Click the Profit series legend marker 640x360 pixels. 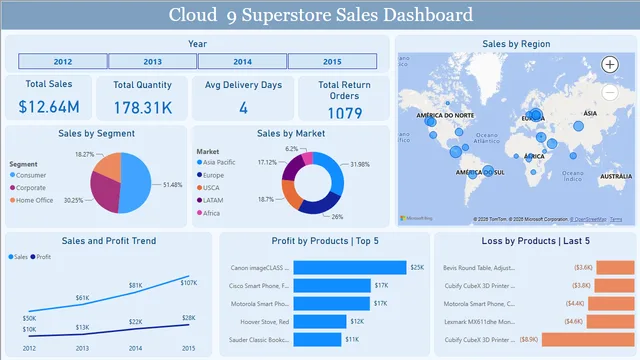click(x=33, y=257)
